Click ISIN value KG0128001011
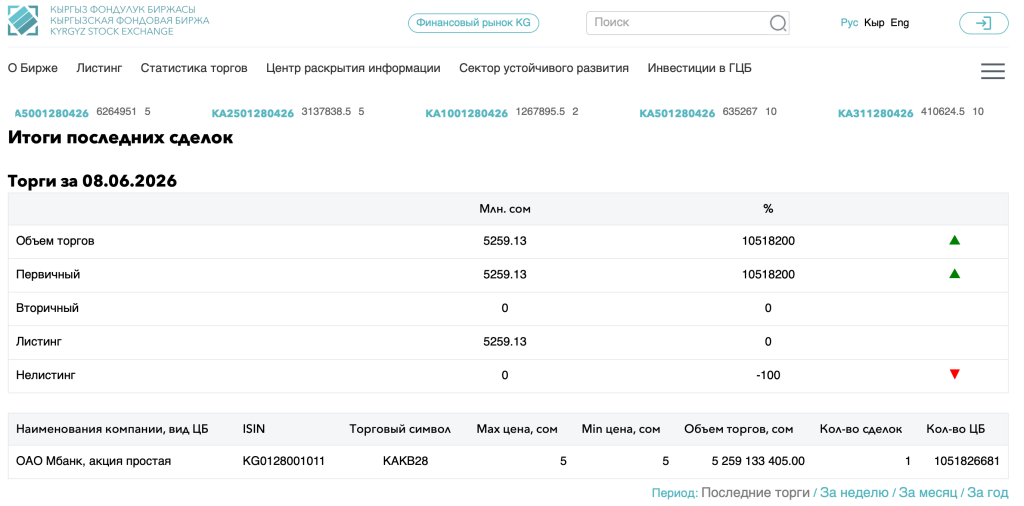1024x506 pixels. pos(283,462)
